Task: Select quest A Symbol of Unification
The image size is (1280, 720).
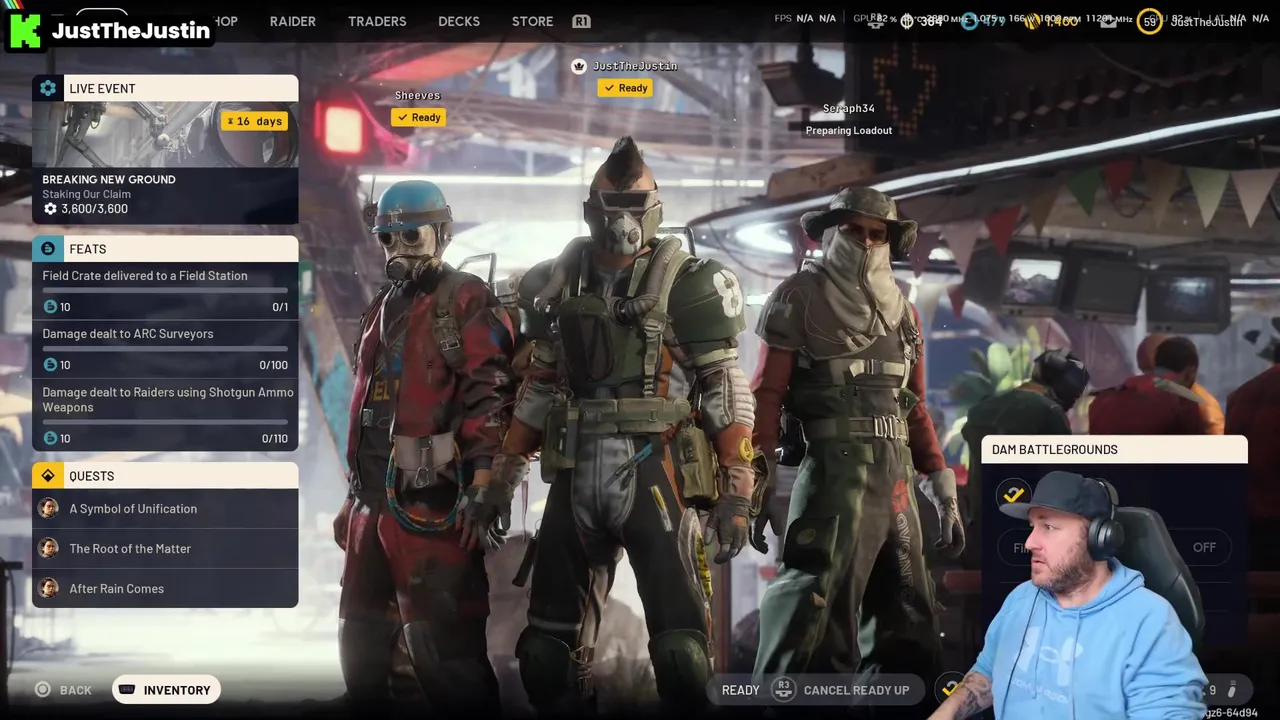Action: (165, 508)
